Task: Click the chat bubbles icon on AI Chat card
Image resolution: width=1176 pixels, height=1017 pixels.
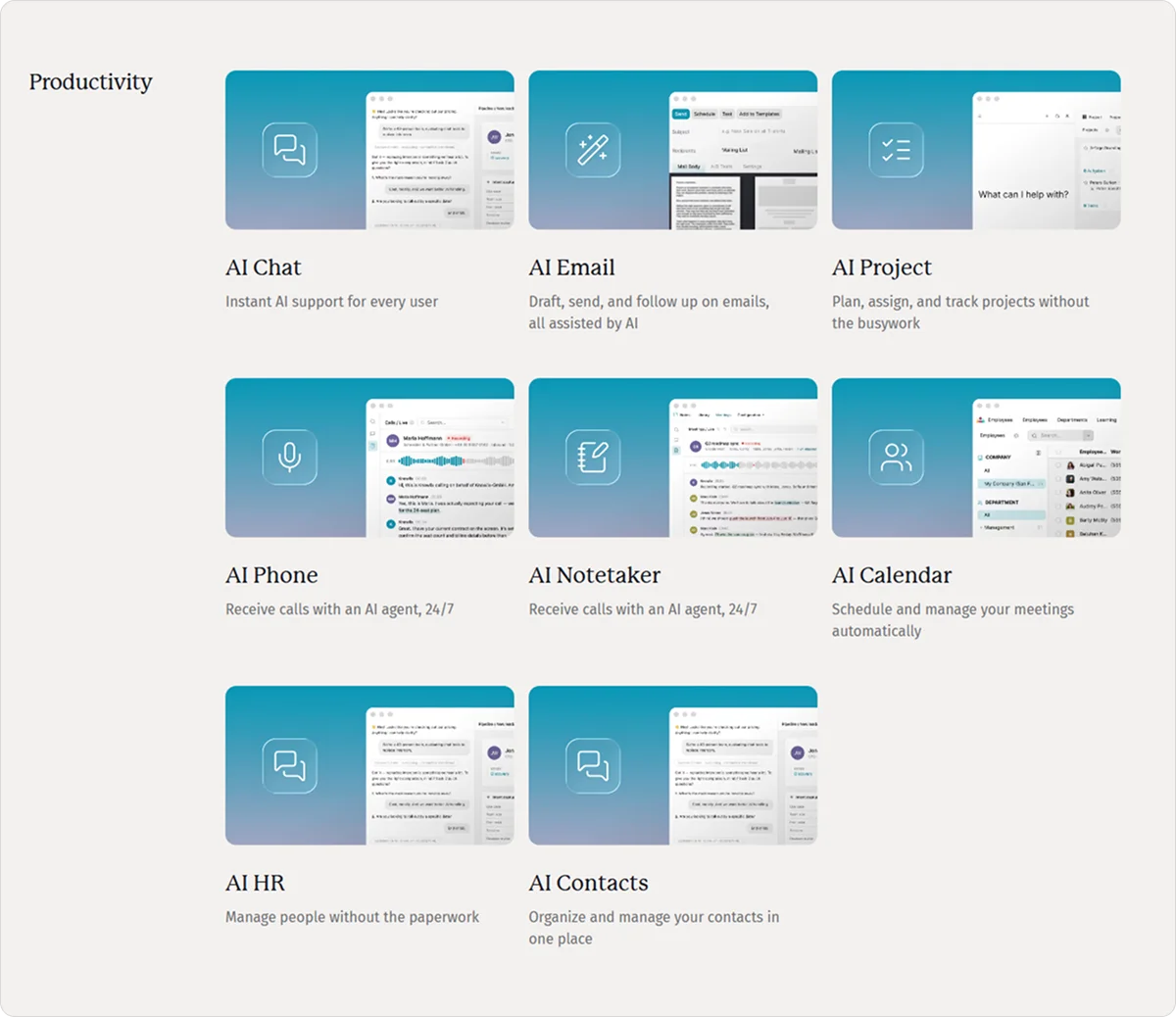Action: click(290, 150)
